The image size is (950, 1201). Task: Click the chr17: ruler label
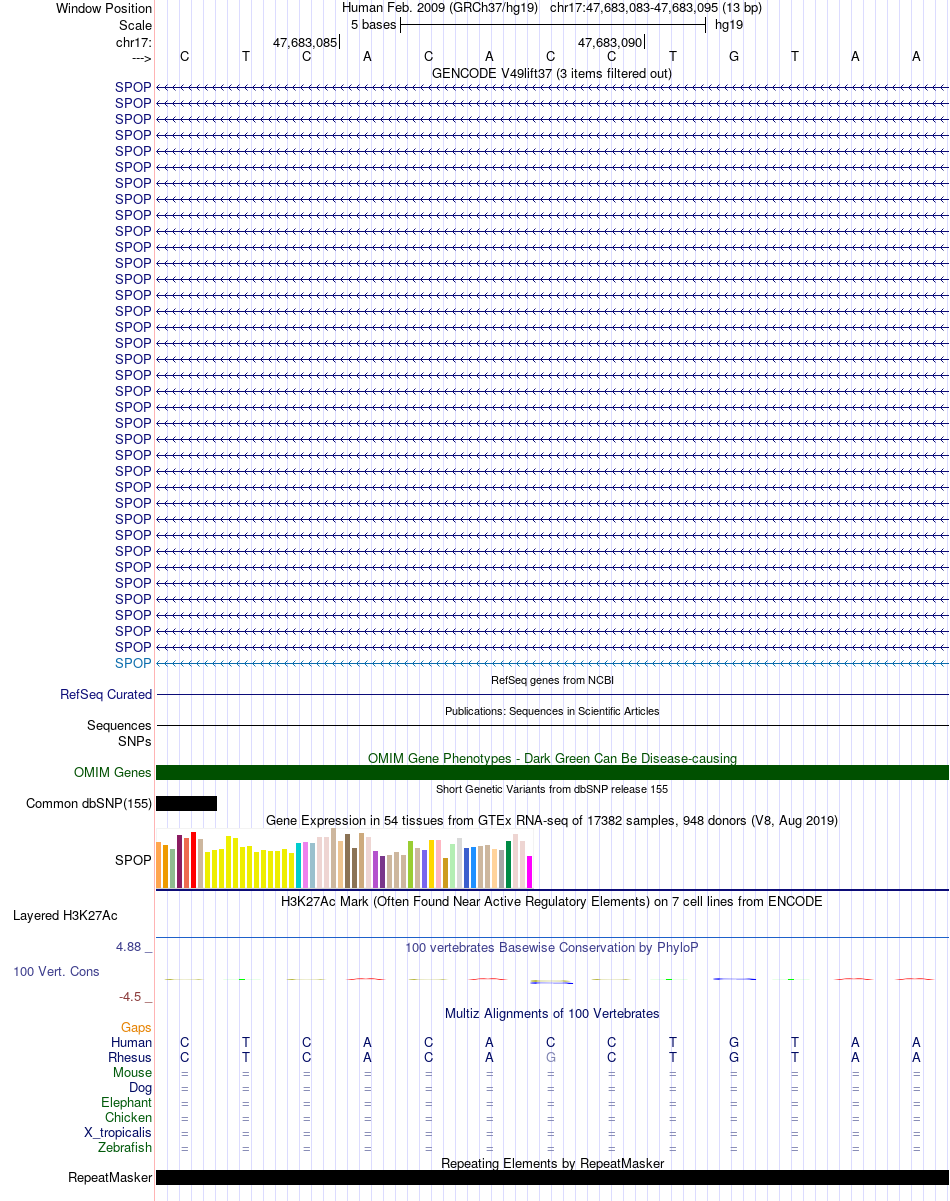pos(134,42)
